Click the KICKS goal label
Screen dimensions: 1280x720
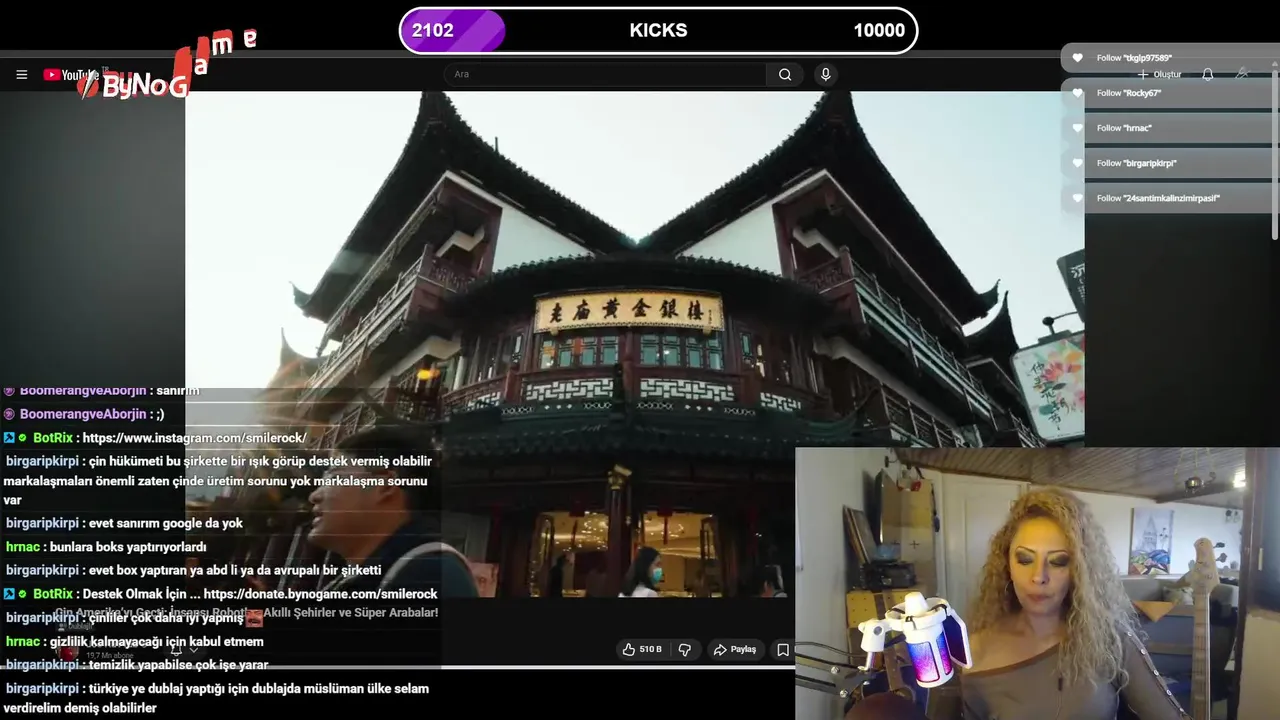(658, 30)
